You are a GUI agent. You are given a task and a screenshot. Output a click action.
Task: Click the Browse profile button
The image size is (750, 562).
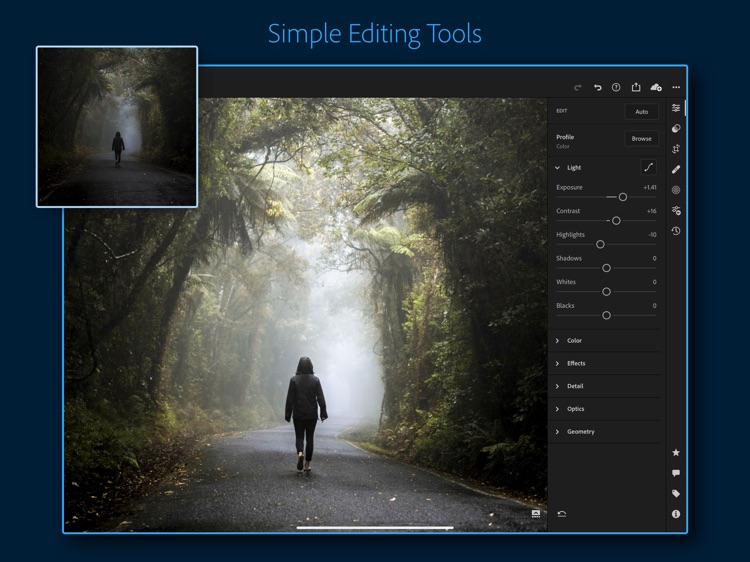coord(641,139)
